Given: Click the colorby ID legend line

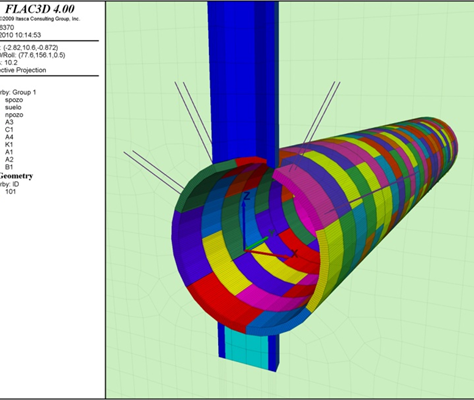Looking at the screenshot, I should 10,184.
